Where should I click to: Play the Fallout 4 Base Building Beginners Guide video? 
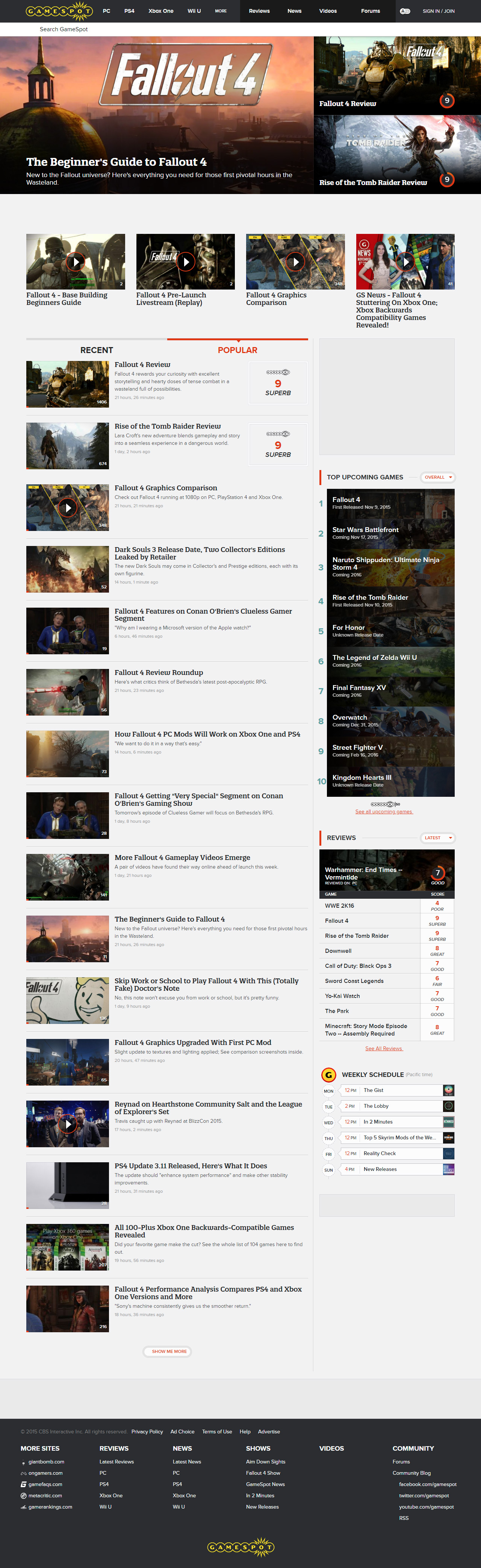pos(76,262)
